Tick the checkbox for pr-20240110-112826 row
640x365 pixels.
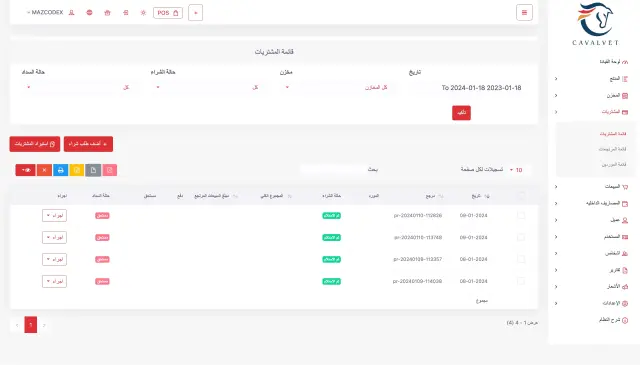[521, 215]
